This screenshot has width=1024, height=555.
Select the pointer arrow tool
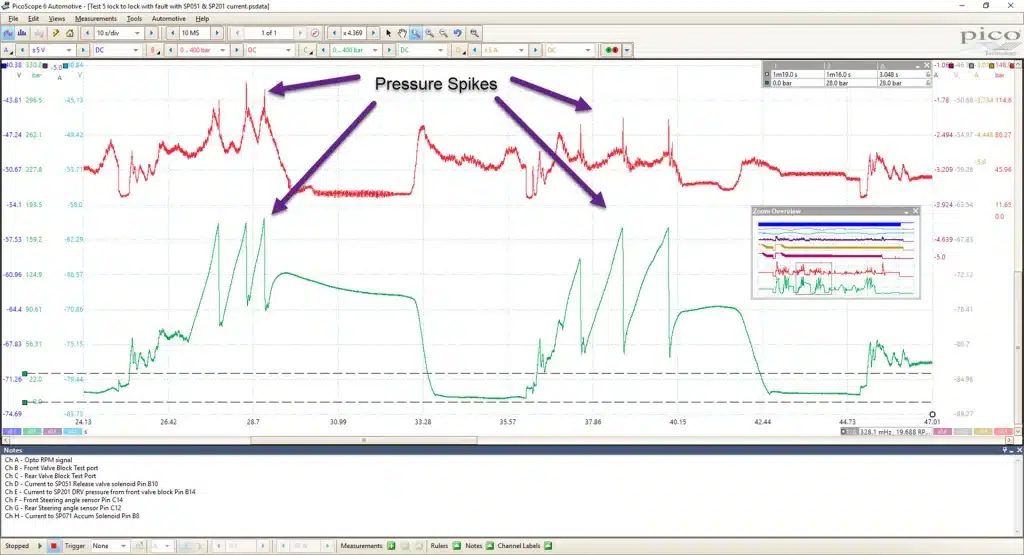[389, 33]
